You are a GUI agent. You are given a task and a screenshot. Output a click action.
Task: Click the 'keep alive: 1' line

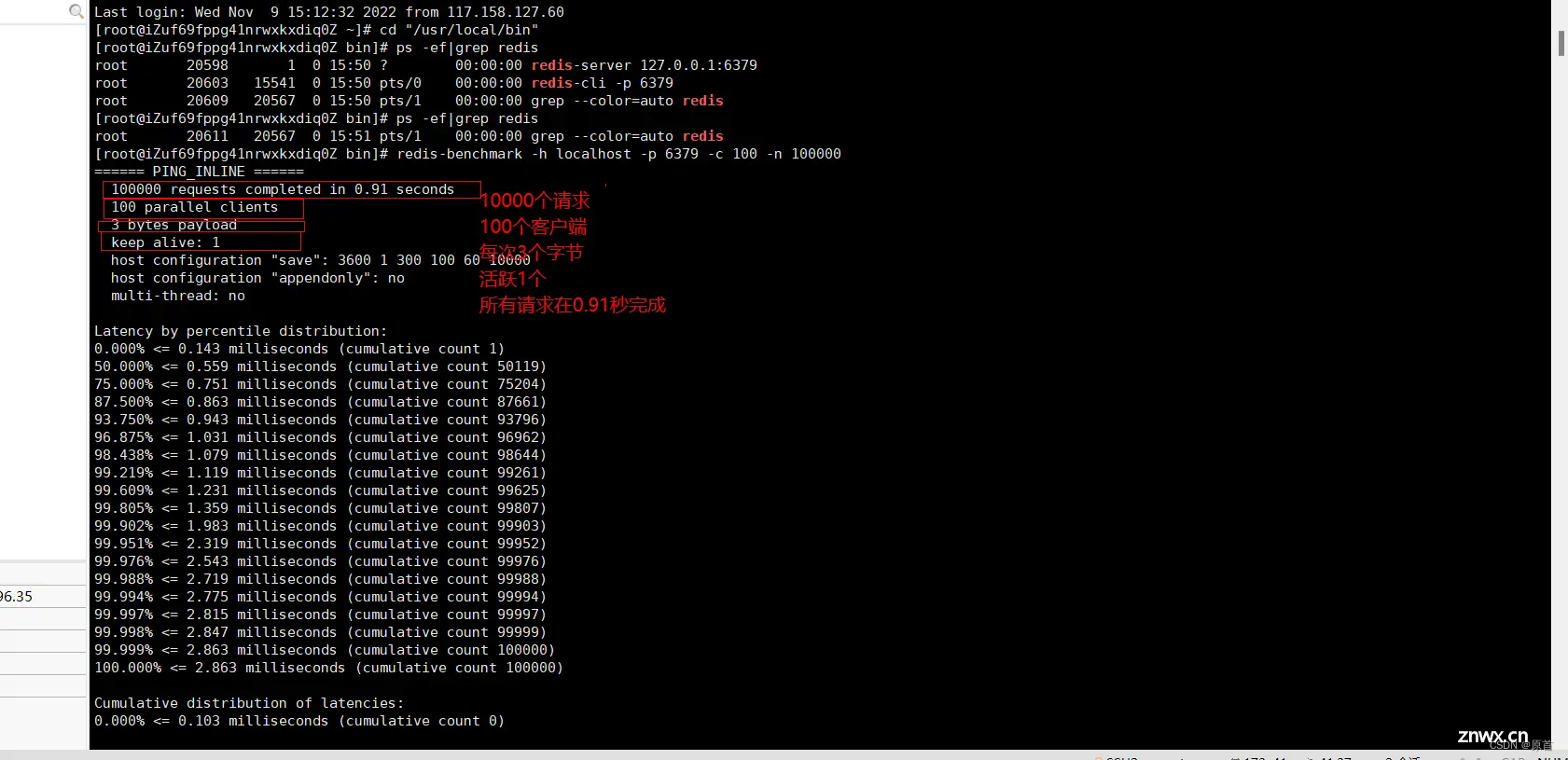click(166, 242)
